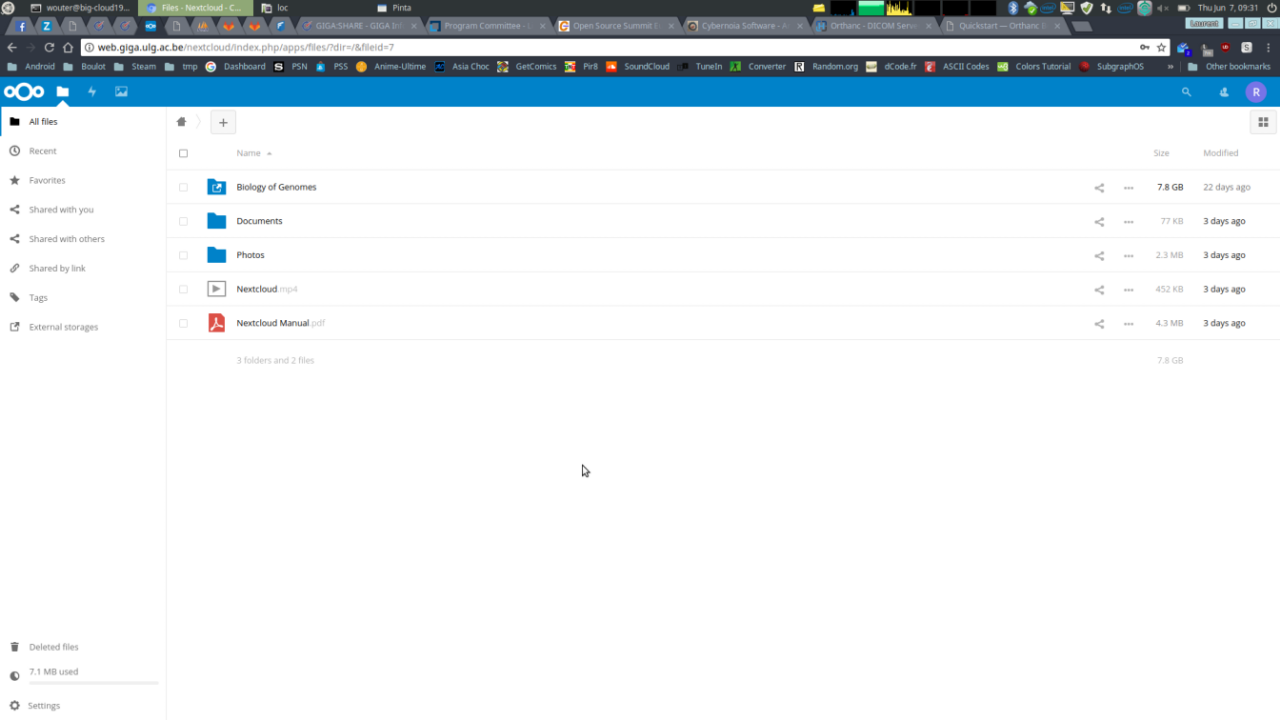Open Nextcloud Manual.pdf

click(x=281, y=323)
